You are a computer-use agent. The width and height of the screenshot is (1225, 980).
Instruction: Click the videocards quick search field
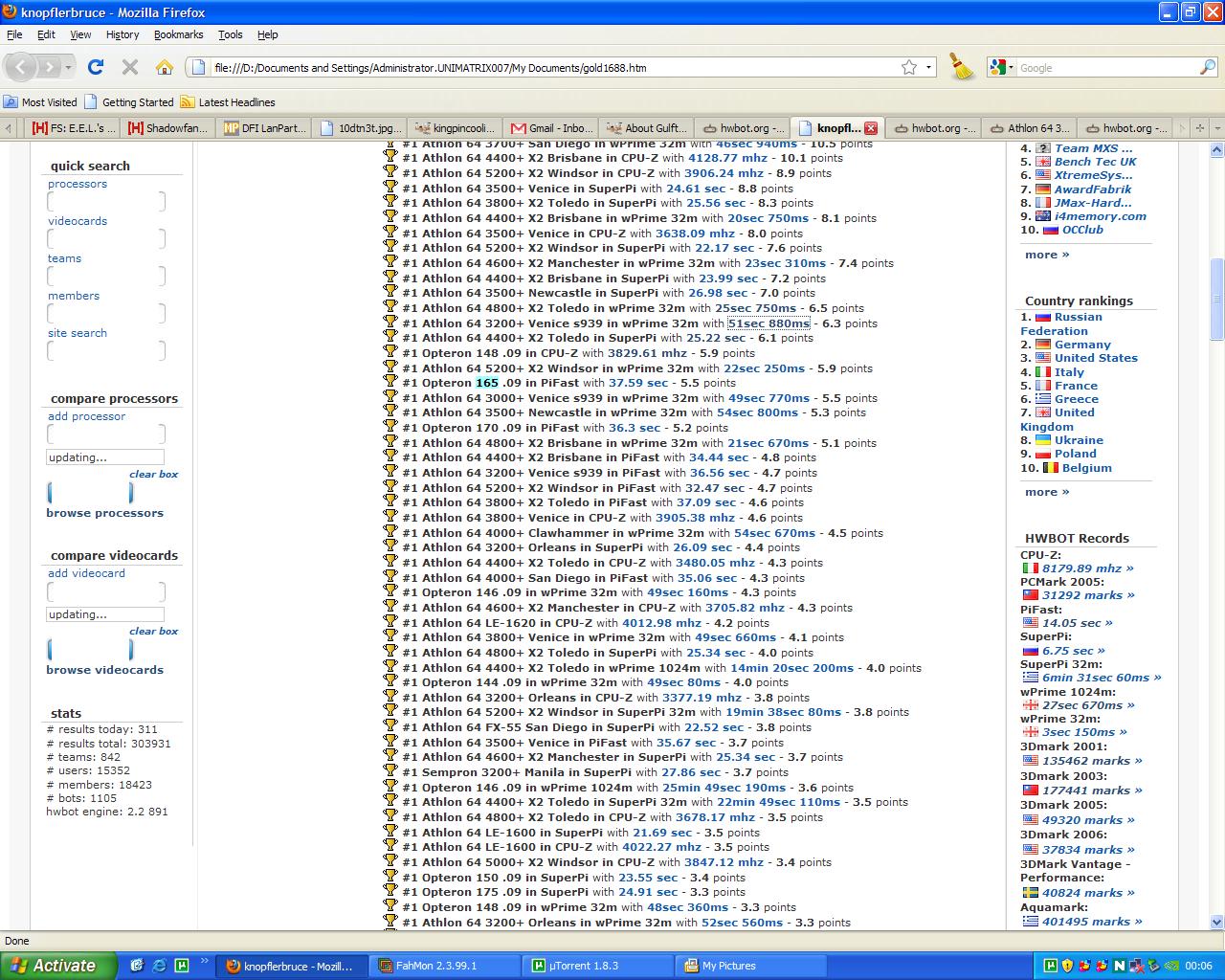(x=106, y=238)
